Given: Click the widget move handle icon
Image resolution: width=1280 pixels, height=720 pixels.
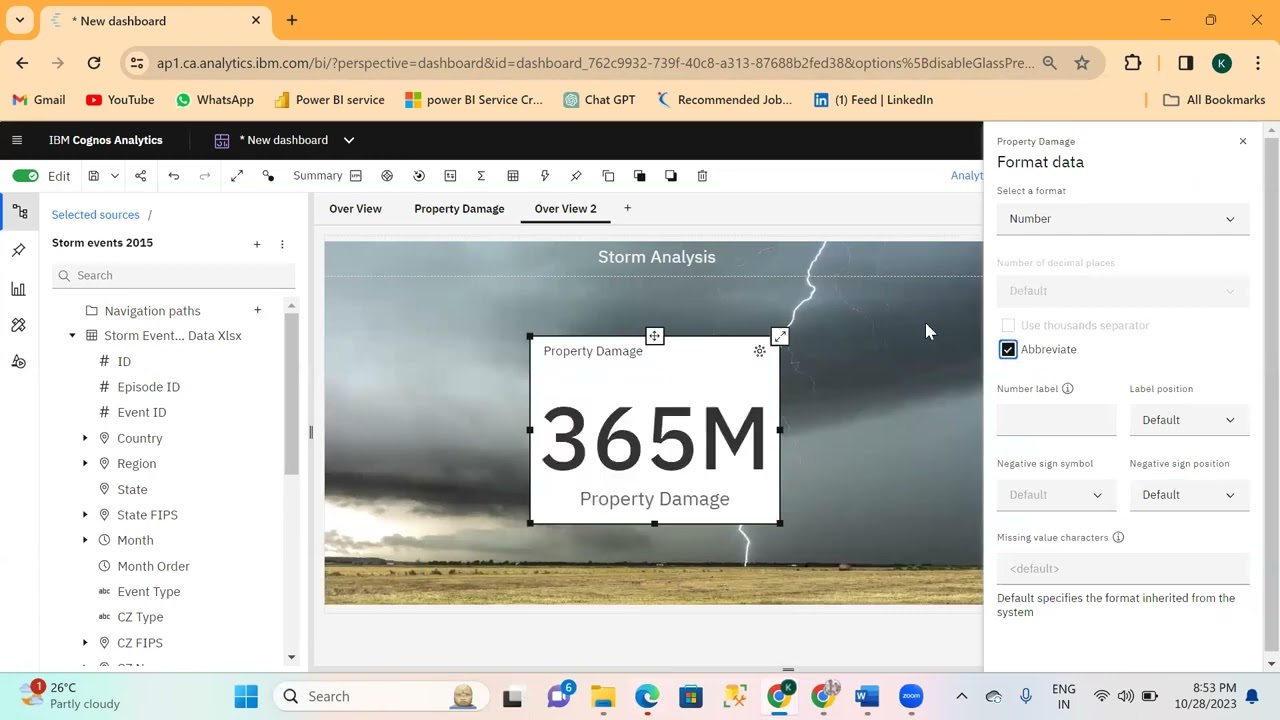Looking at the screenshot, I should coord(654,336).
